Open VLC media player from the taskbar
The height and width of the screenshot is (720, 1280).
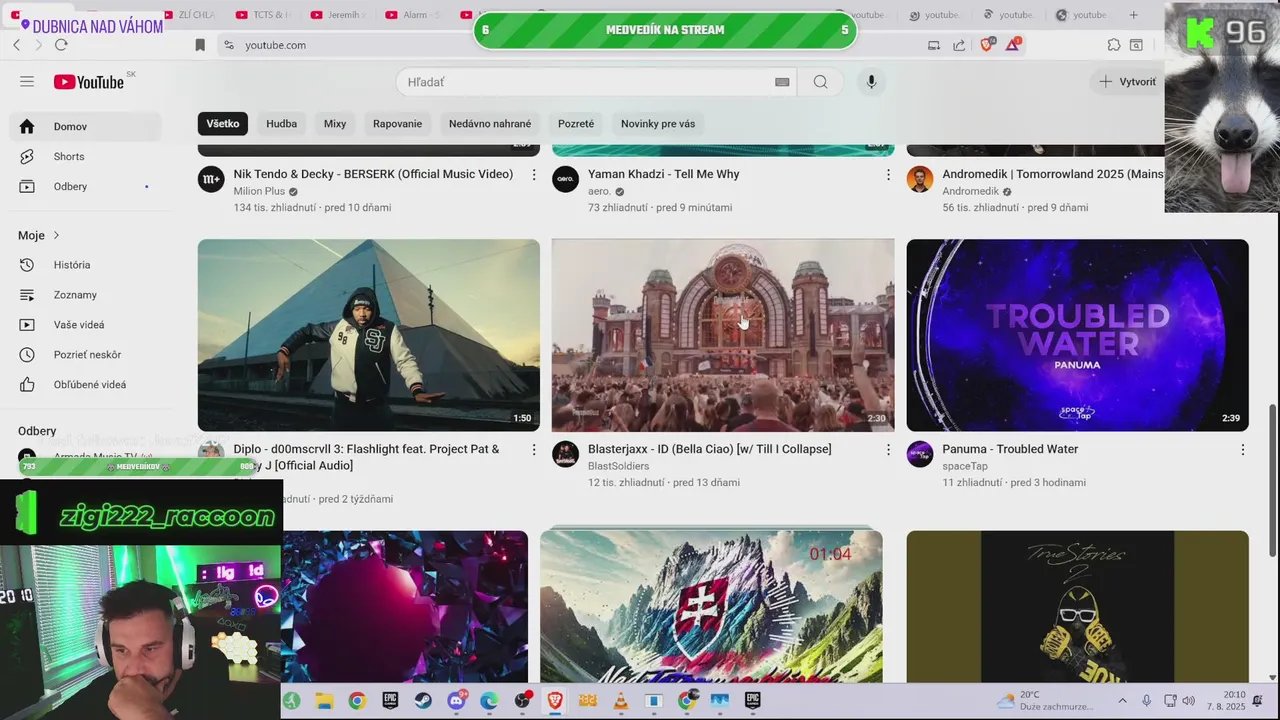620,701
